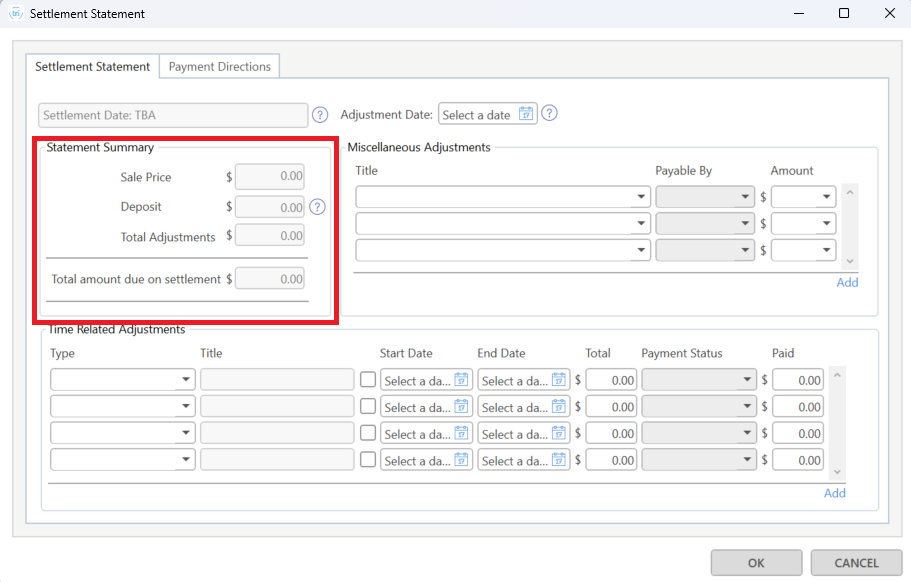Click help icon next to Settlement Date
This screenshot has height=582, width=911.
pyautogui.click(x=320, y=114)
